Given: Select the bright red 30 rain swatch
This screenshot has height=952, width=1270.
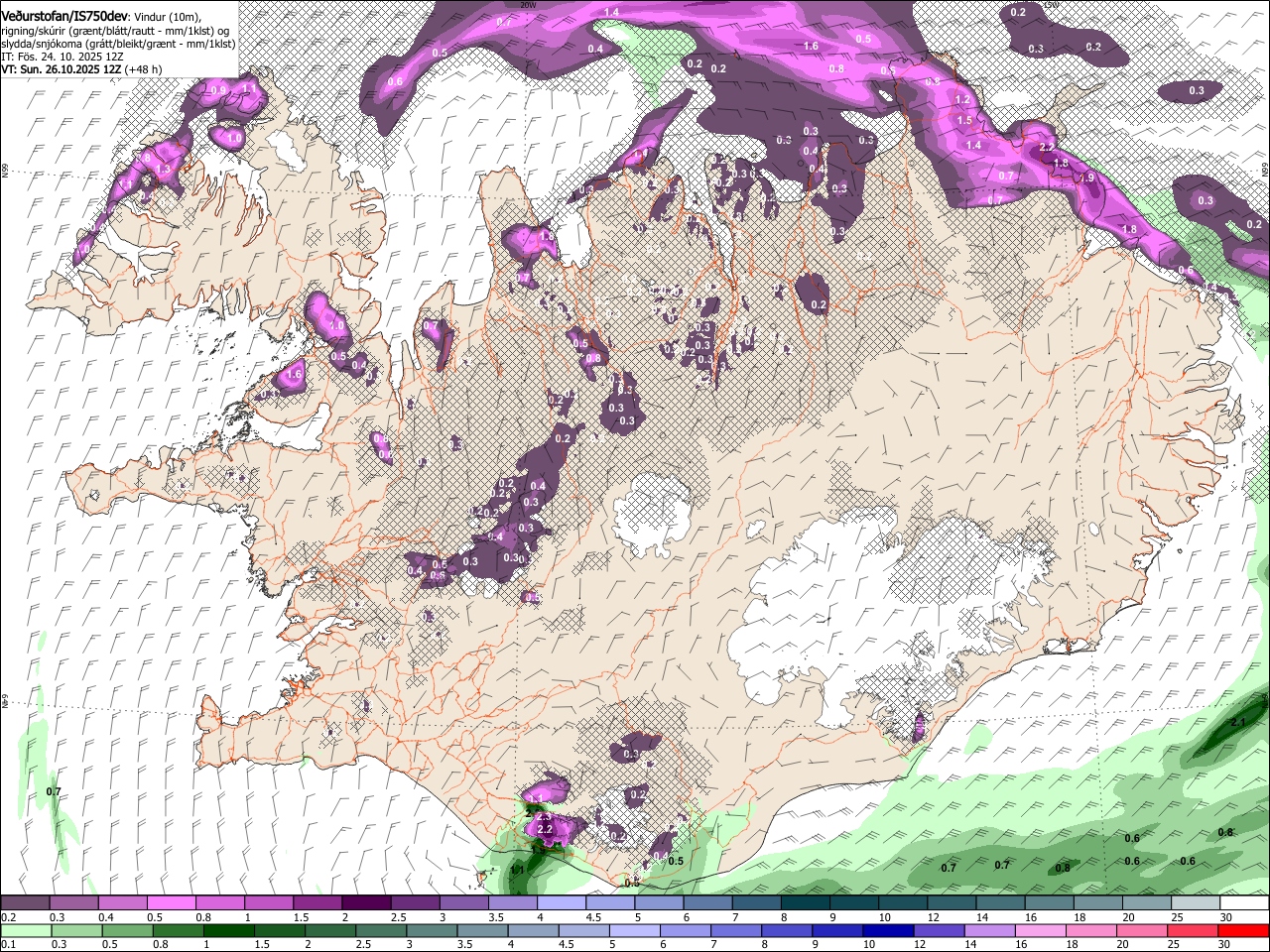Looking at the screenshot, I should 1244,930.
